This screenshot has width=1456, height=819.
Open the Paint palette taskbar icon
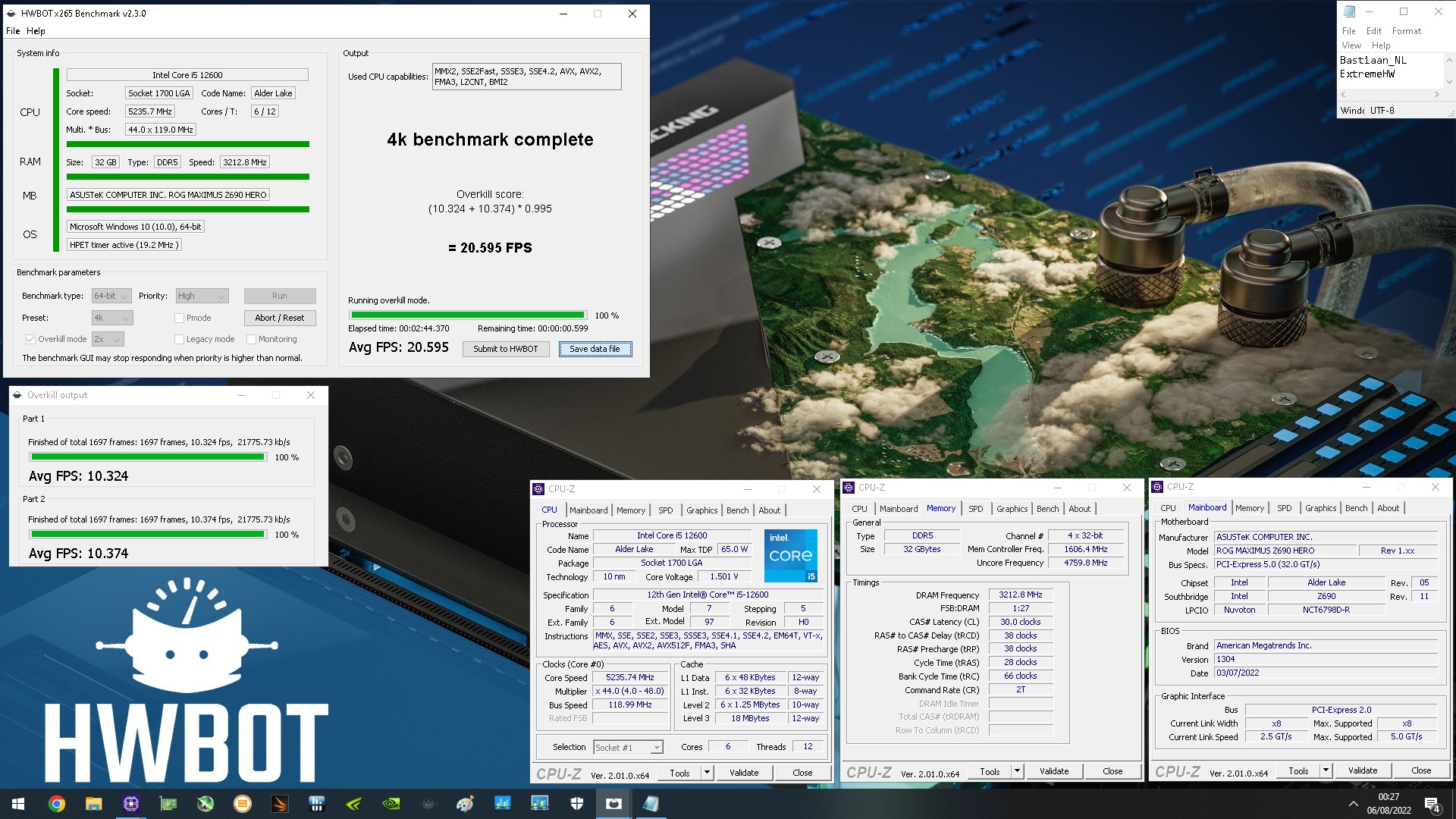point(466,804)
